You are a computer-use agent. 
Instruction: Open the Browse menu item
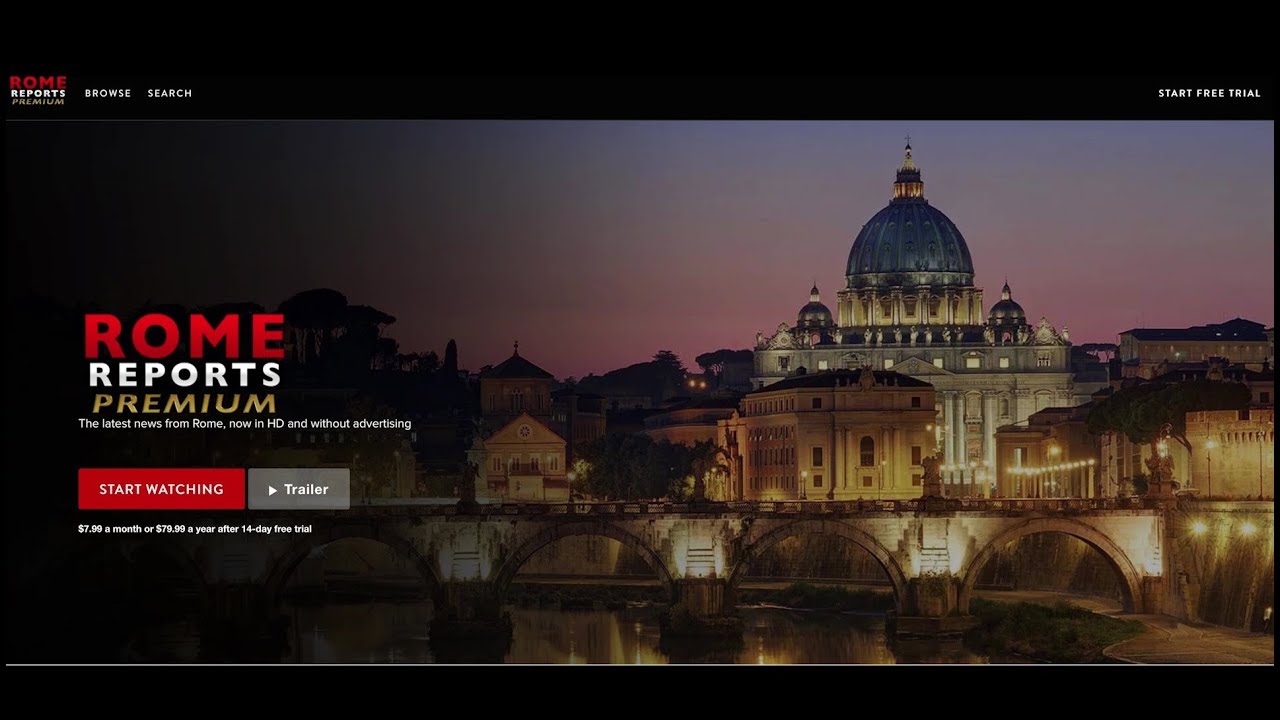click(108, 93)
